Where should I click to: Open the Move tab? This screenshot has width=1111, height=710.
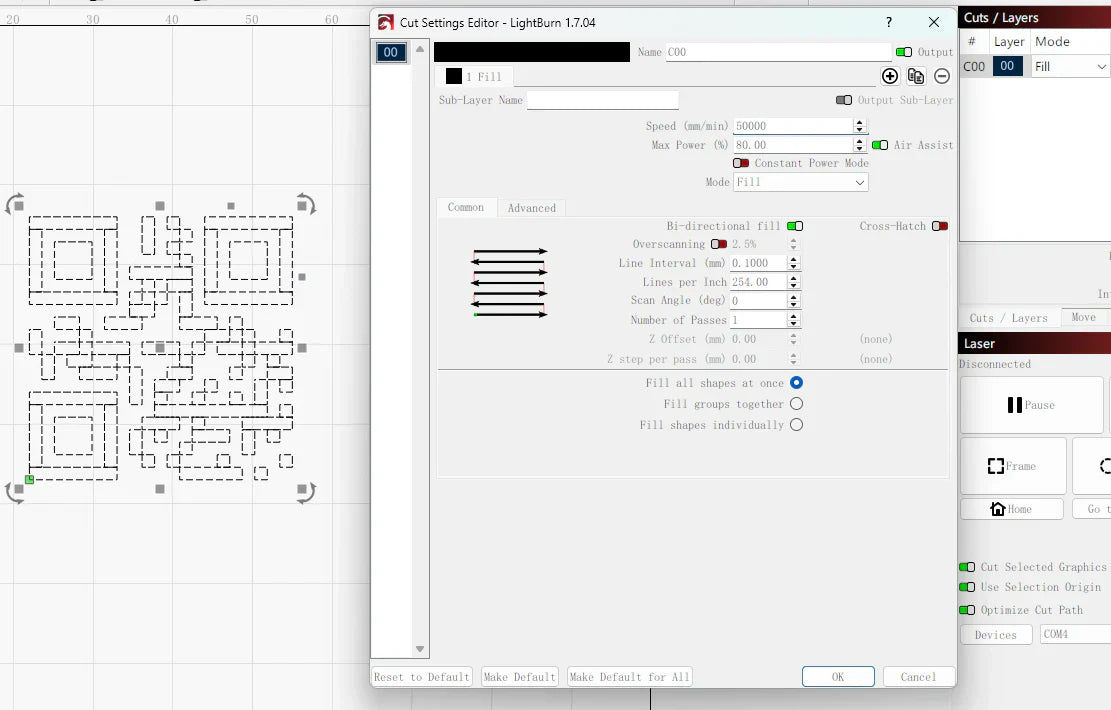point(1083,317)
